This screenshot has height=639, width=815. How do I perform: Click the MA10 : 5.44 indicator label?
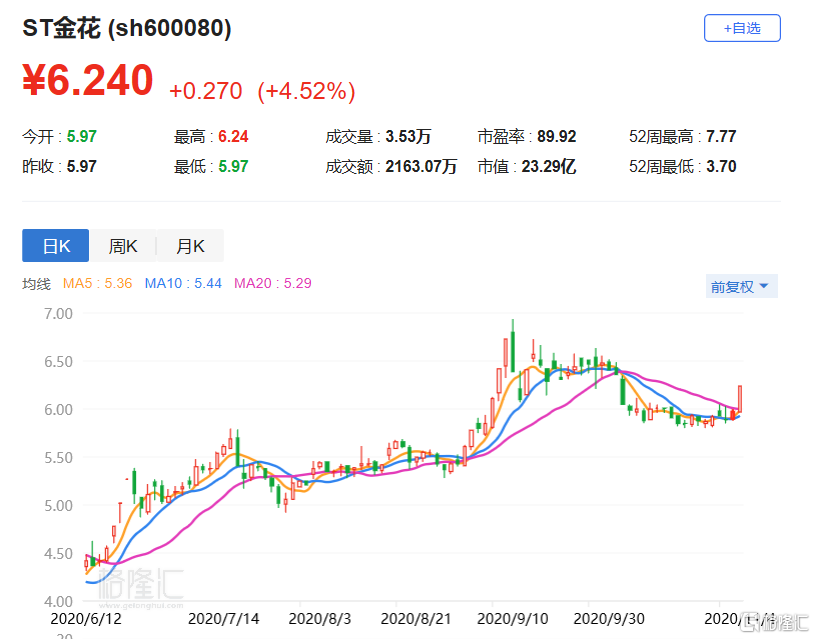click(x=183, y=283)
